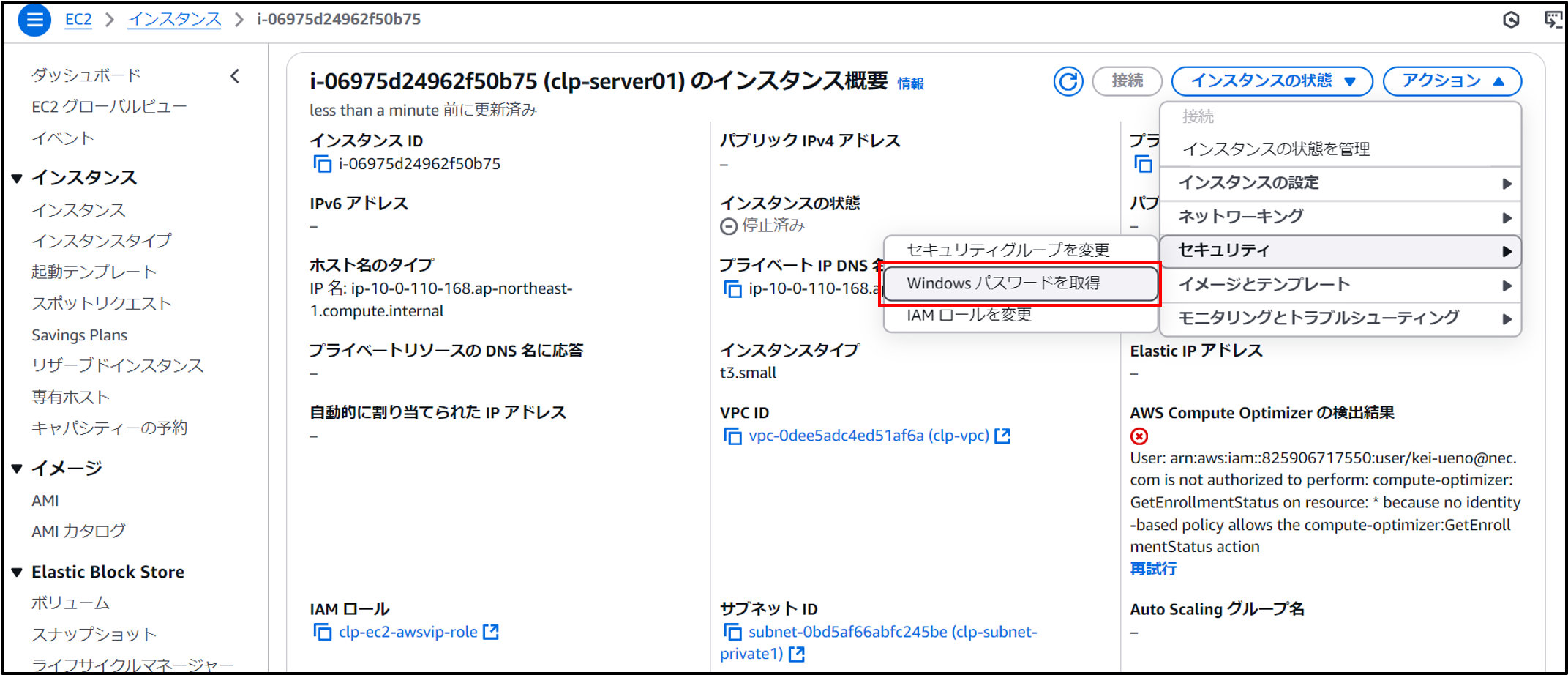
Task: Collapse the left sidebar with chevron
Action: pyautogui.click(x=235, y=76)
